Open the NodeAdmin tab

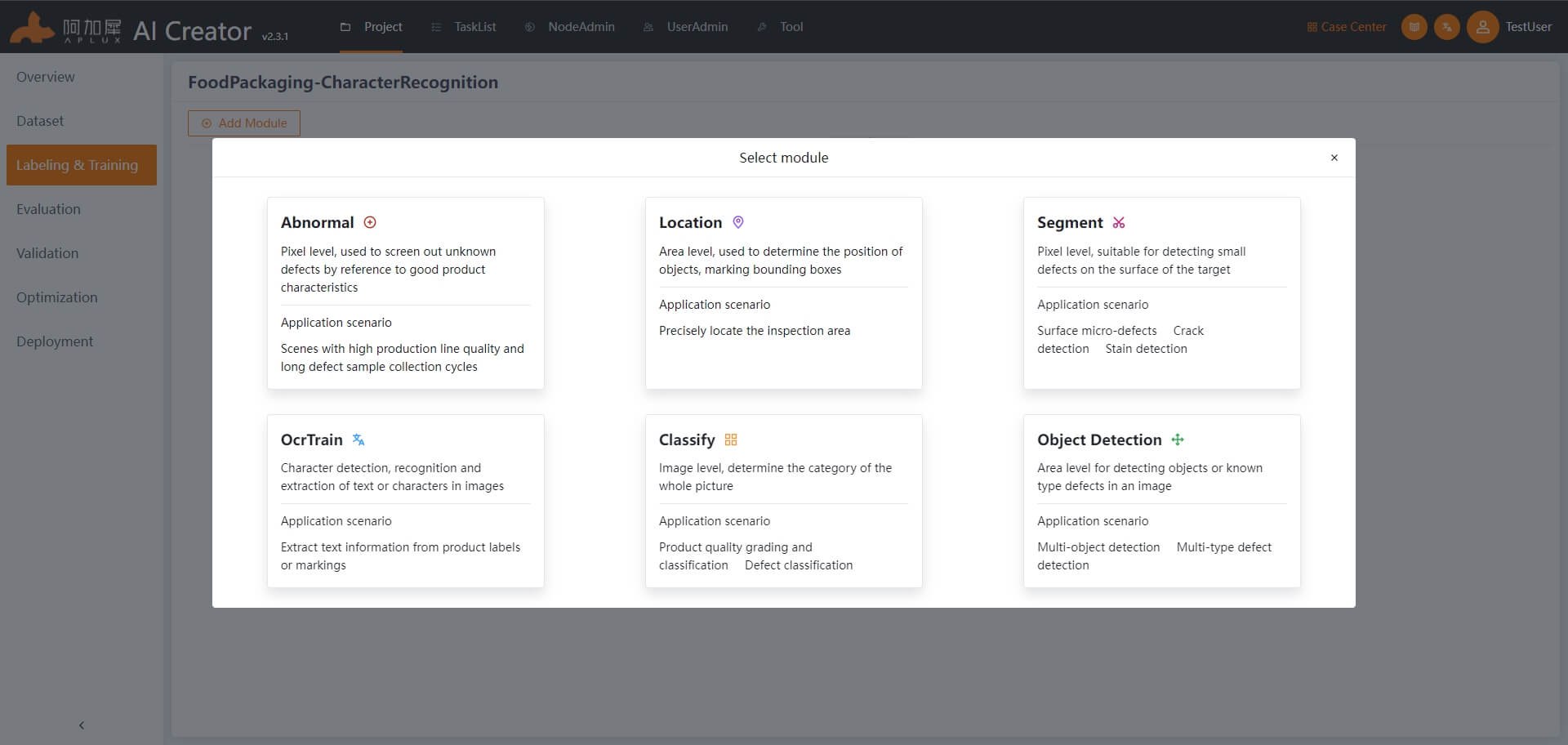[570, 27]
